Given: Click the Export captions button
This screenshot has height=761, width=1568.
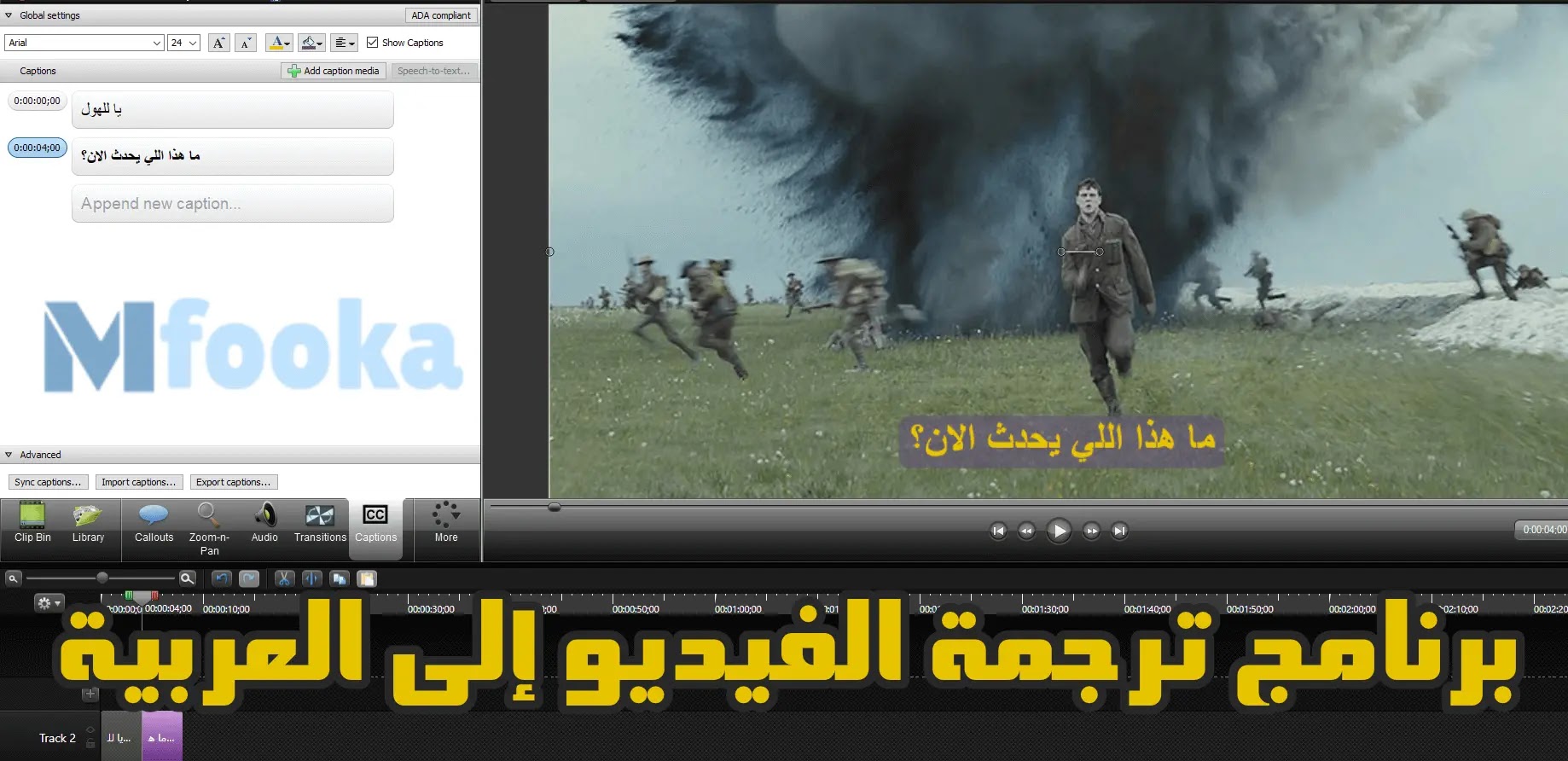Looking at the screenshot, I should pos(233,482).
